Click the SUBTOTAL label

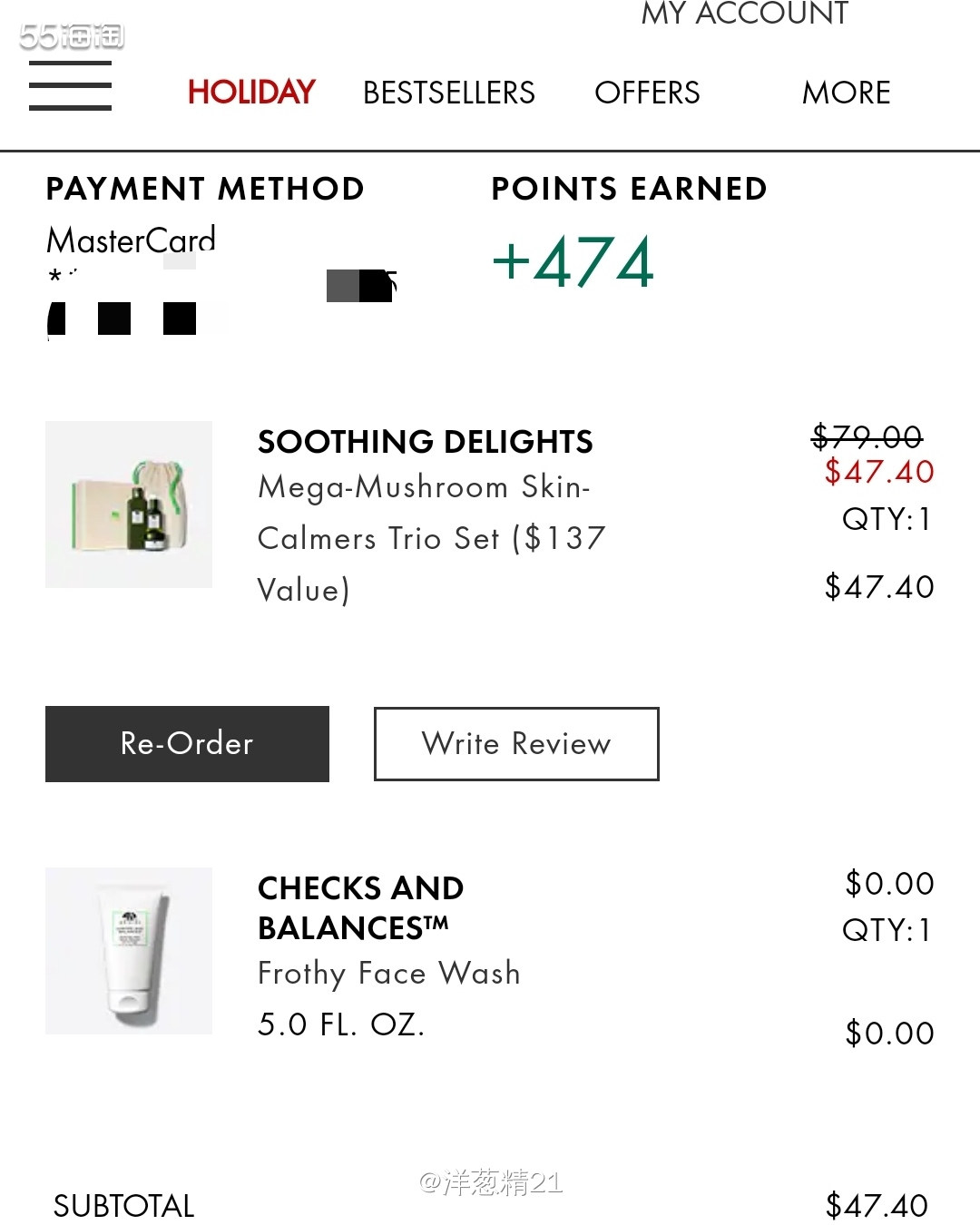[x=124, y=1206]
